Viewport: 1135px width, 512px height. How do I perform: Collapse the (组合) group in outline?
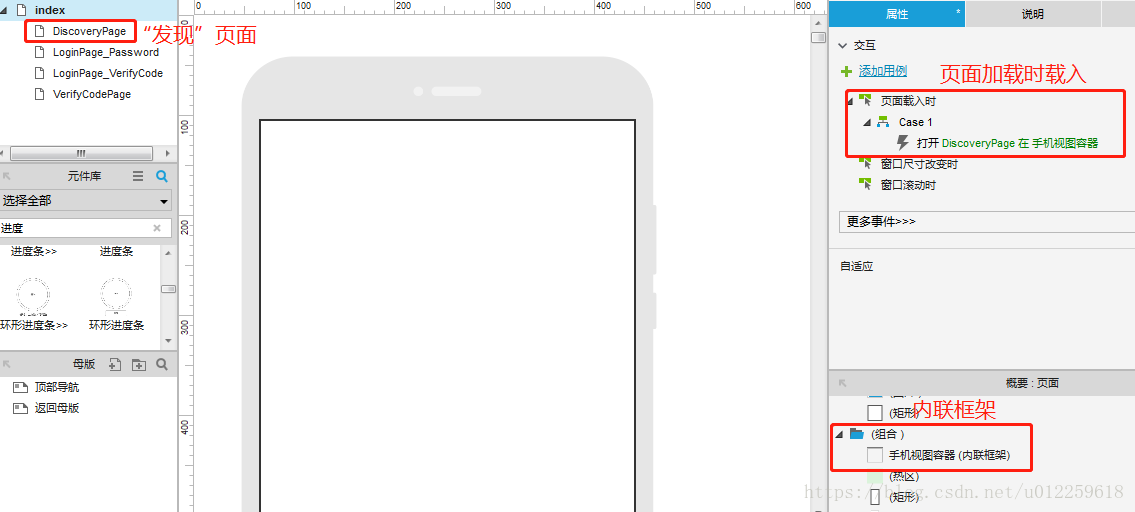click(x=840, y=435)
